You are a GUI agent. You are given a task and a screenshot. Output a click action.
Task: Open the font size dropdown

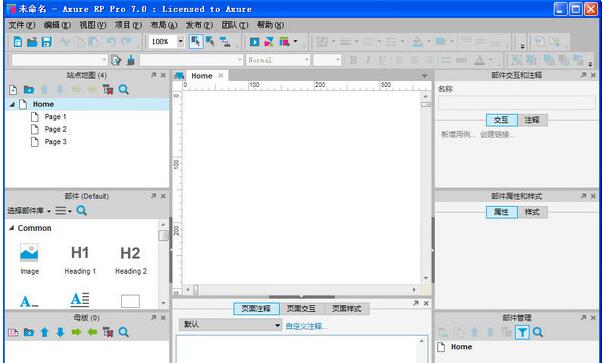(x=337, y=60)
